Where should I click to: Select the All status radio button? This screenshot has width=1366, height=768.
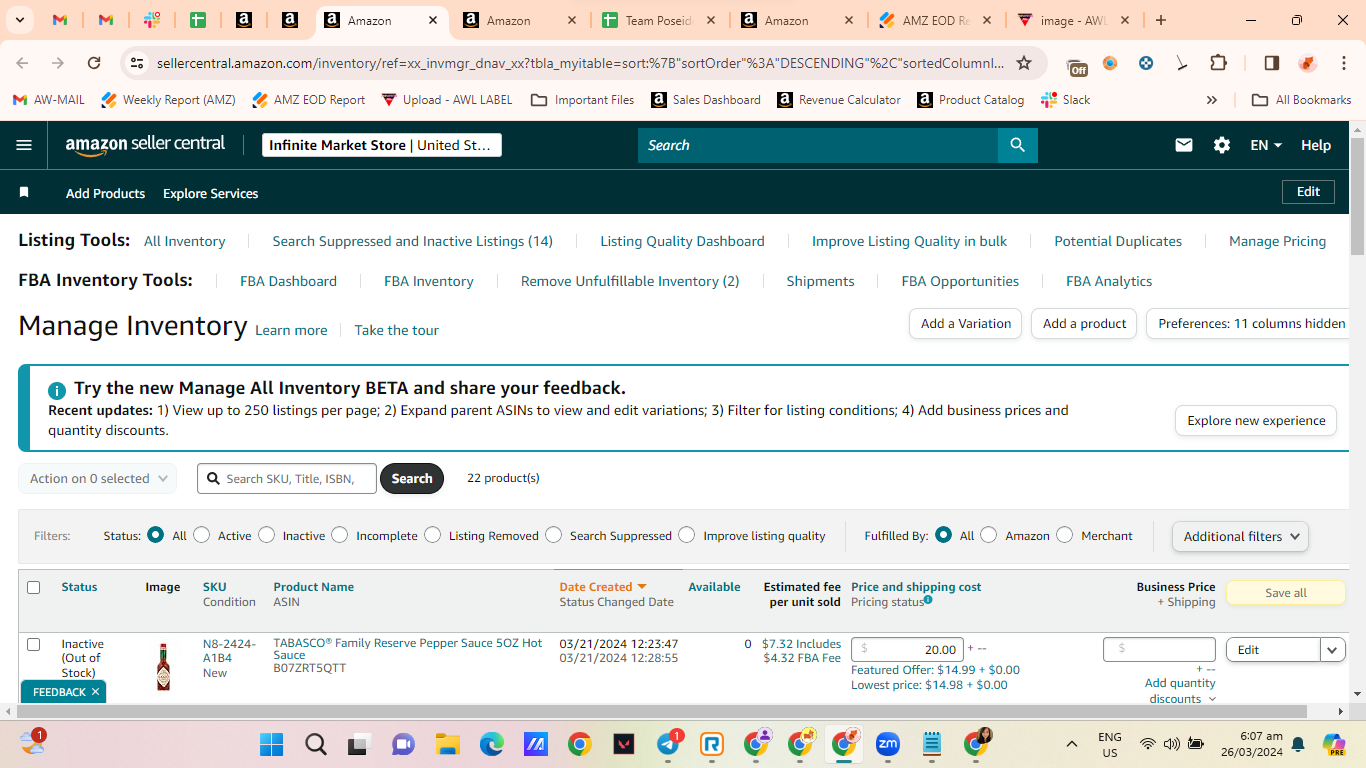coord(156,535)
